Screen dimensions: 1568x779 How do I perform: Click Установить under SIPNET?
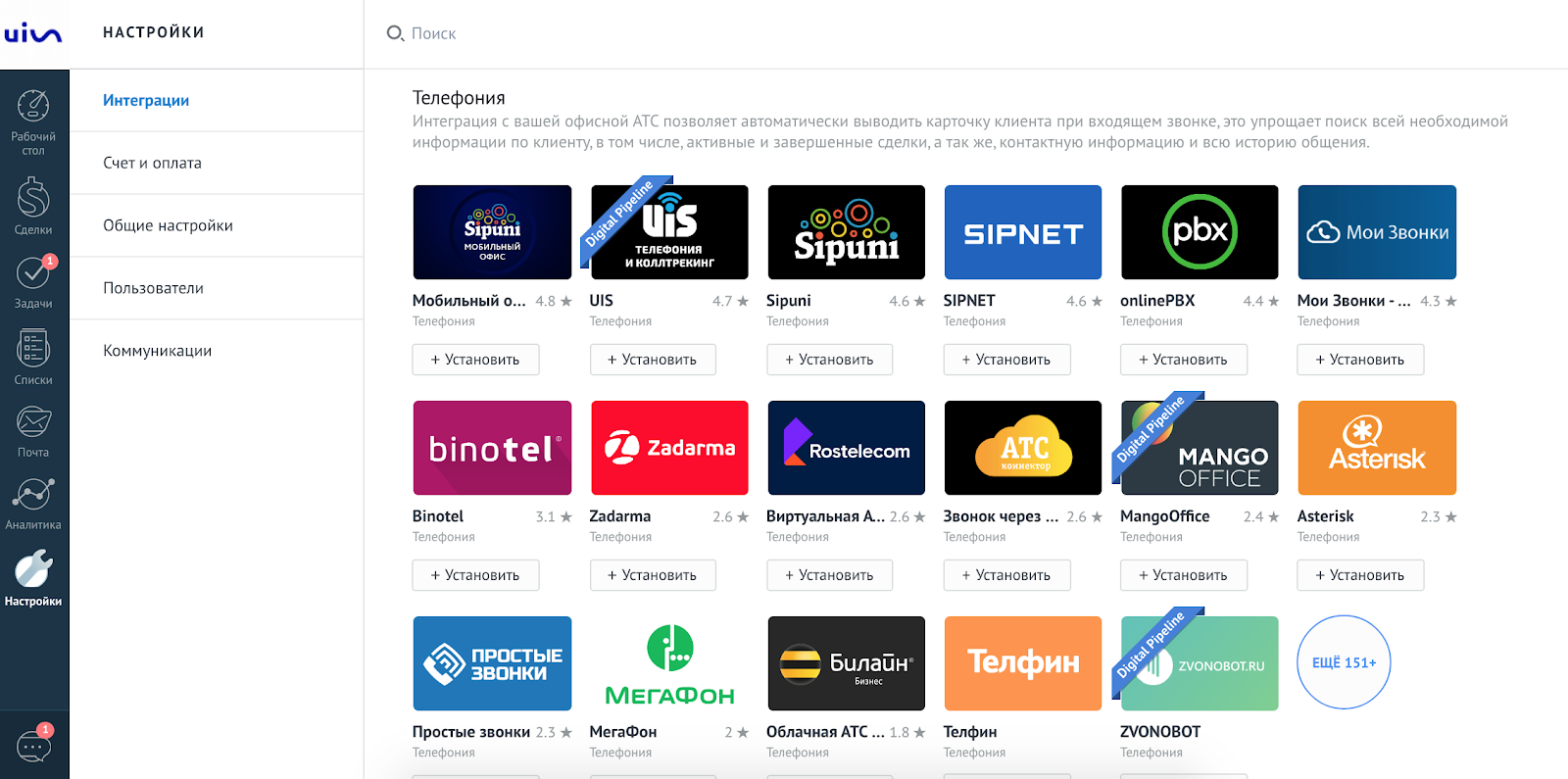coord(1006,360)
